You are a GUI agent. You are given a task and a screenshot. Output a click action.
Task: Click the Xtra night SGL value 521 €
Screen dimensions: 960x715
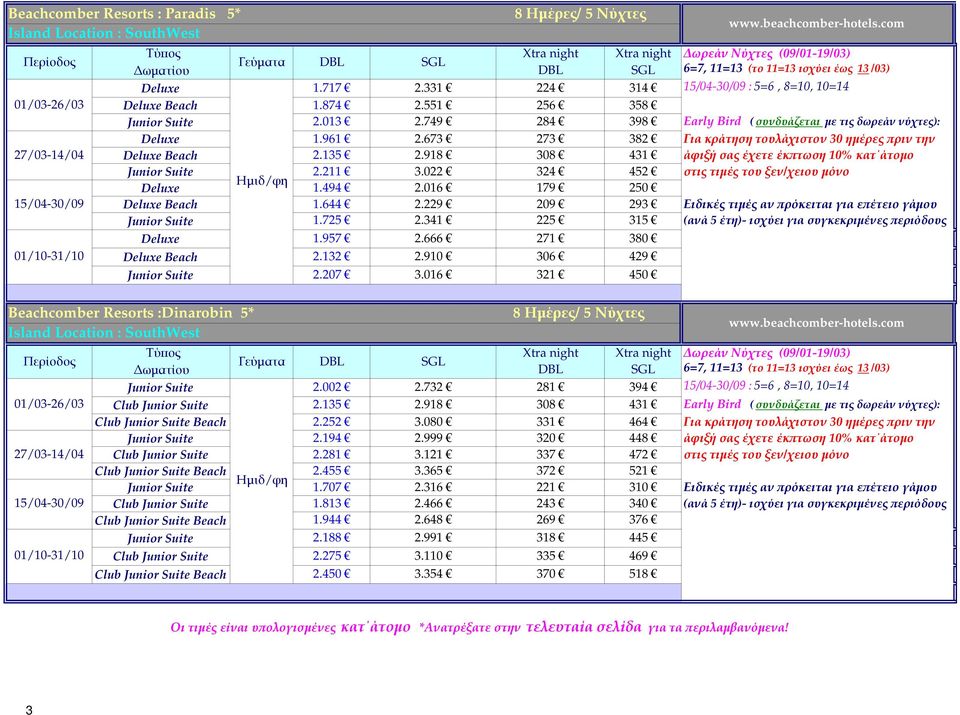coord(642,471)
